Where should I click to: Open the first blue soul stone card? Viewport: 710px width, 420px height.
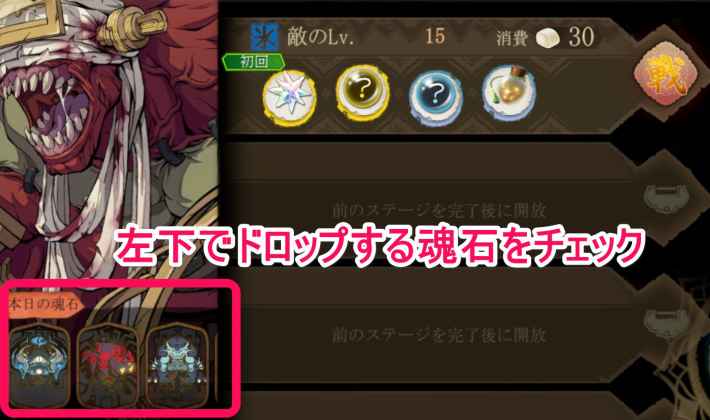click(x=39, y=365)
